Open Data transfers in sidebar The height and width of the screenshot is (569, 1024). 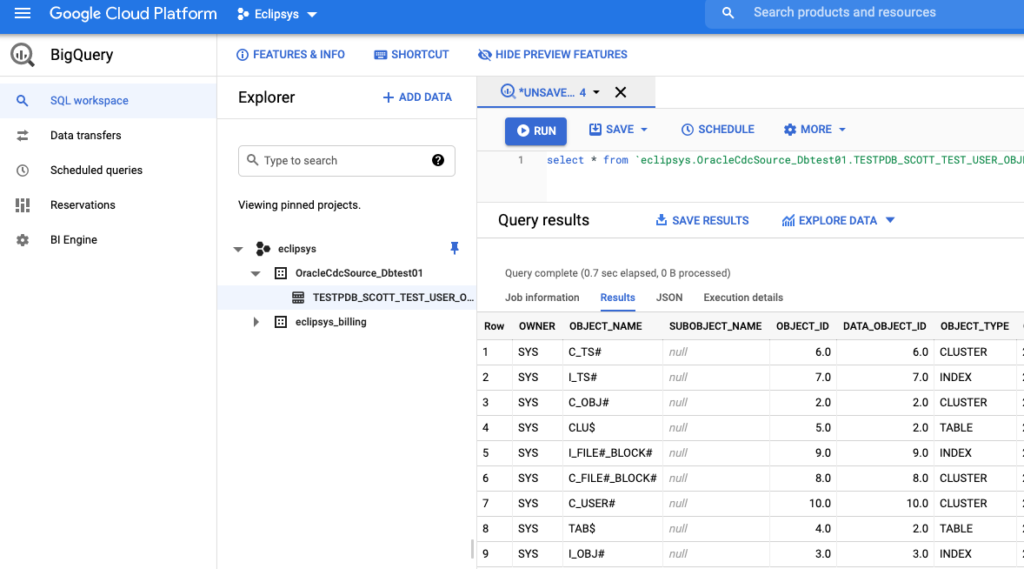coord(85,135)
